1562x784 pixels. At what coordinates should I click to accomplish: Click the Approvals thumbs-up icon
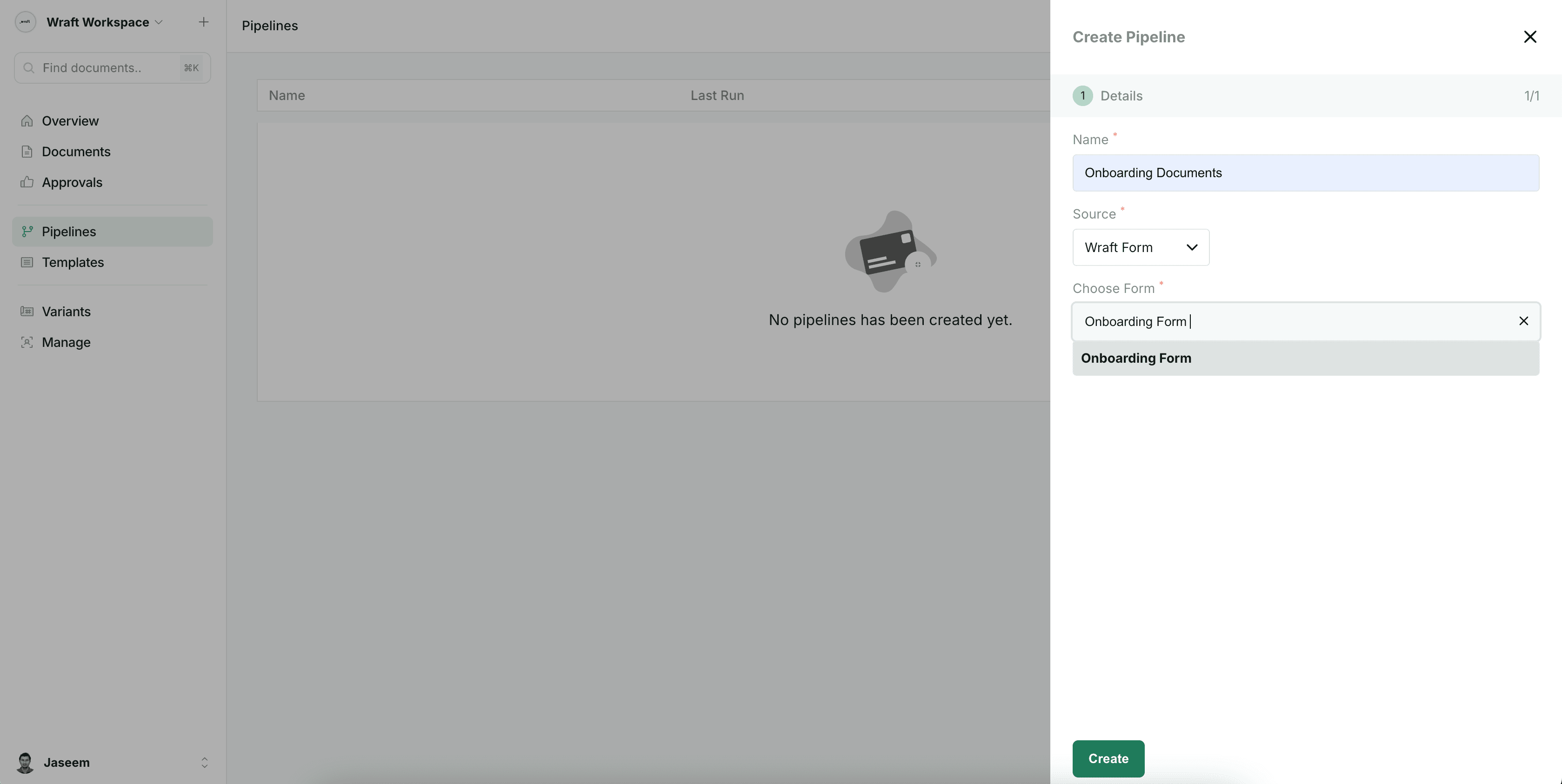(27, 182)
